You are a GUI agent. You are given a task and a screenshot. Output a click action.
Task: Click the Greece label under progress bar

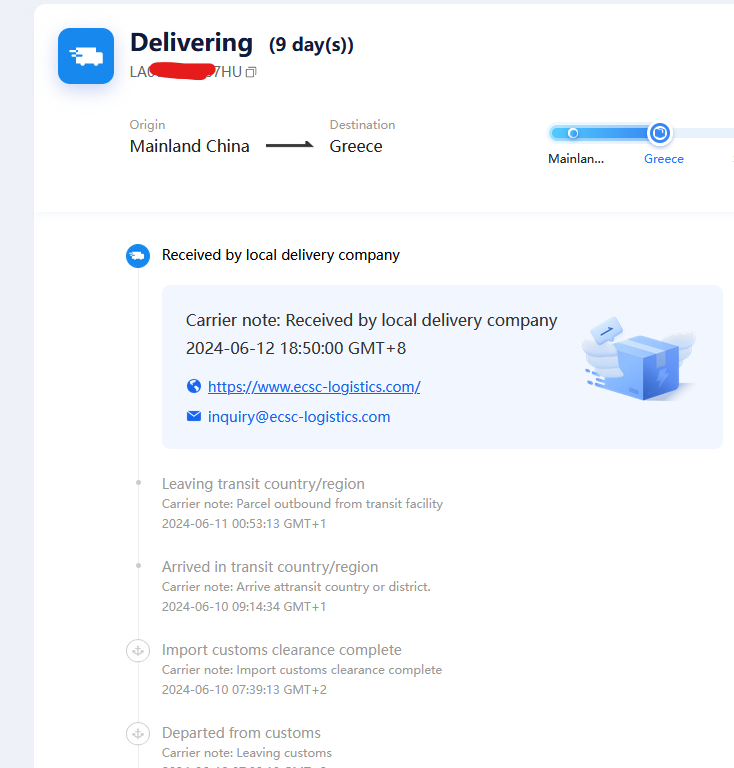pos(663,159)
